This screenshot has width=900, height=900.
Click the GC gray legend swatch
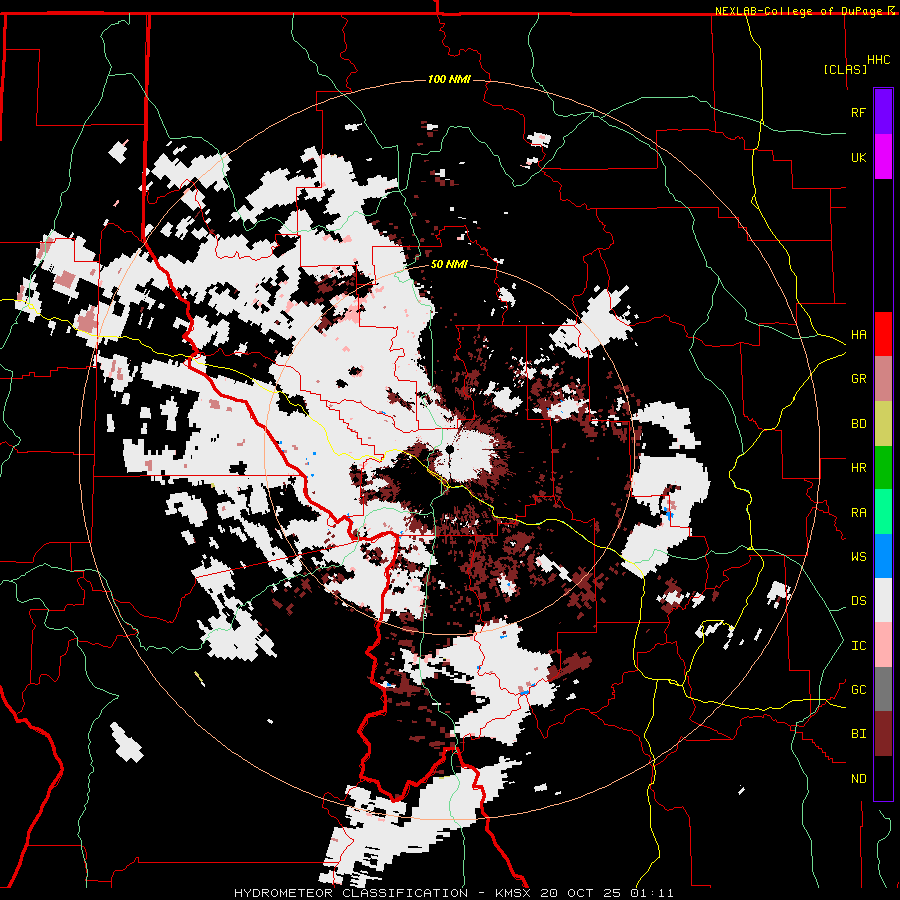(x=883, y=689)
